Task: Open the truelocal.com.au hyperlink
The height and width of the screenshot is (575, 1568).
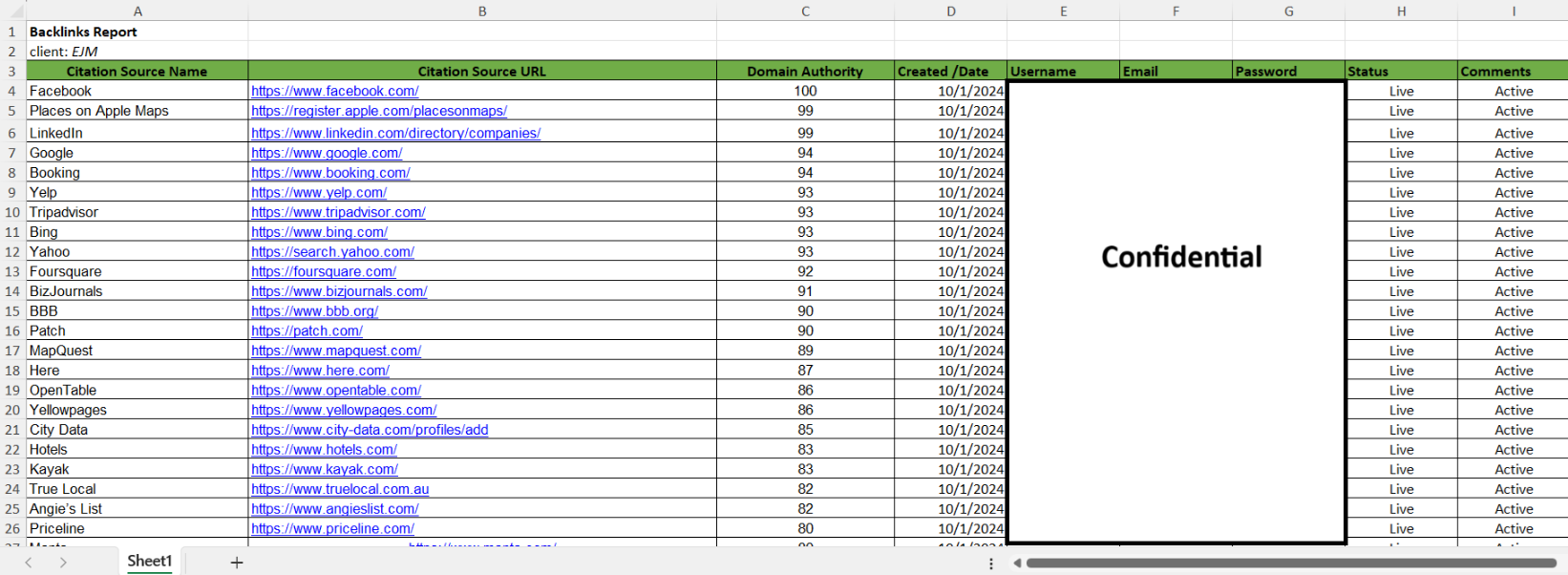Action: 340,490
